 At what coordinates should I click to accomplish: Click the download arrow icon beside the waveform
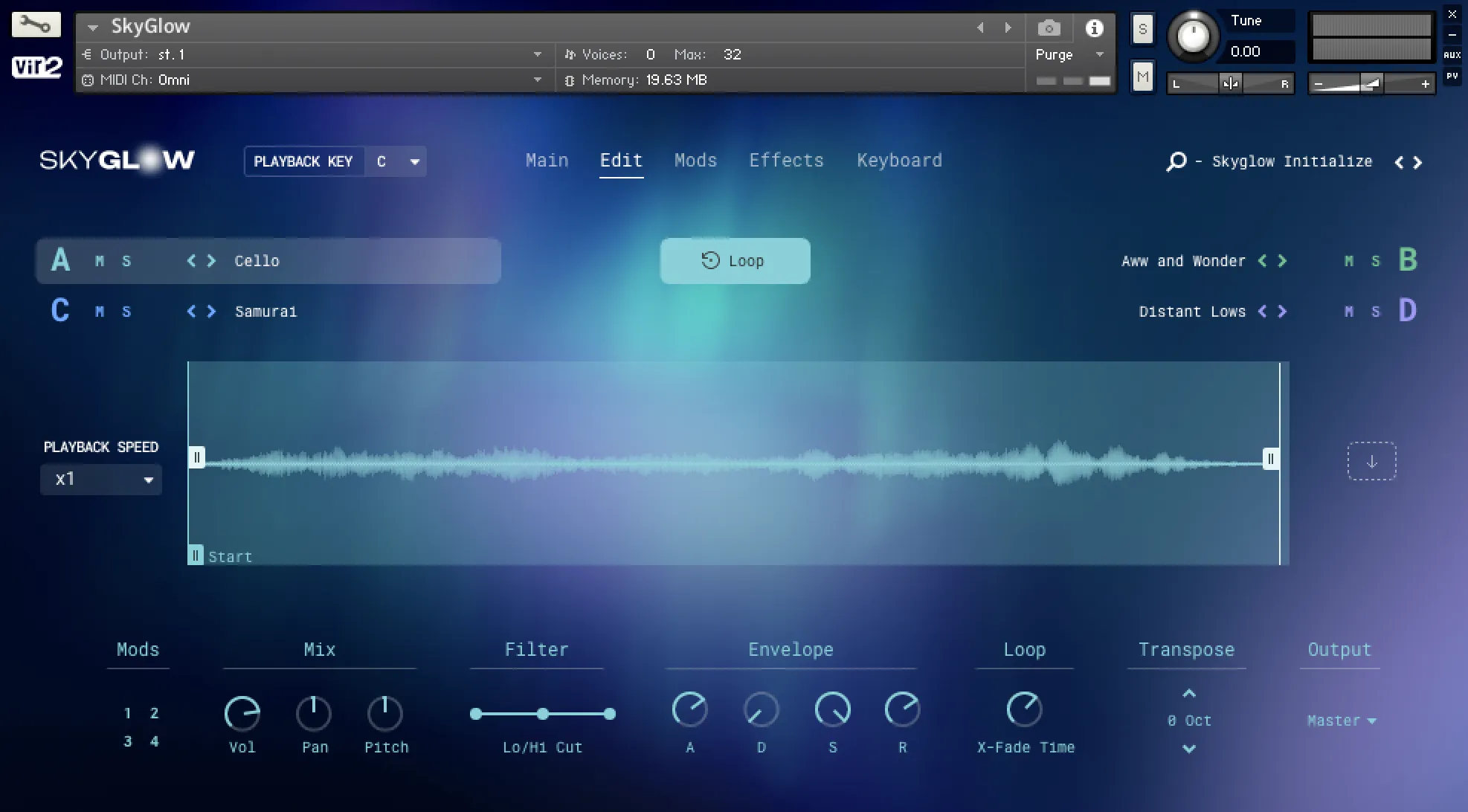(1371, 460)
